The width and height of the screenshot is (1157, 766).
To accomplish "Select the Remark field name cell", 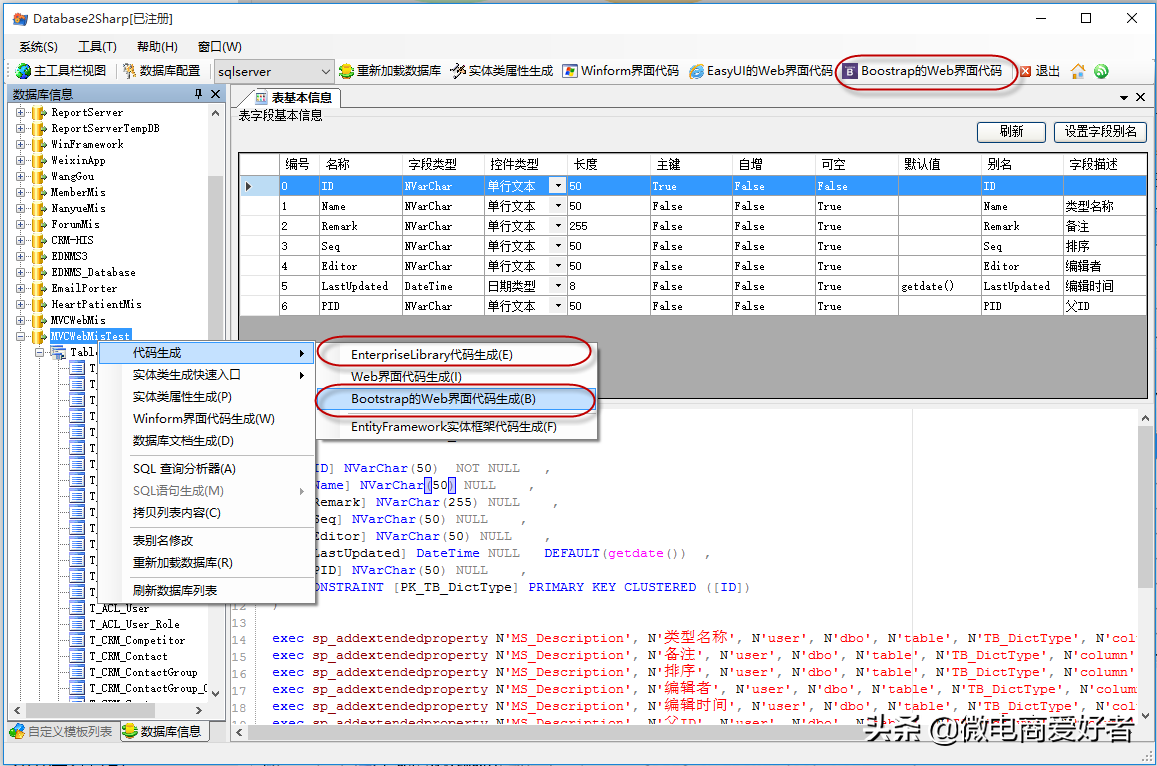I will pyautogui.click(x=361, y=226).
